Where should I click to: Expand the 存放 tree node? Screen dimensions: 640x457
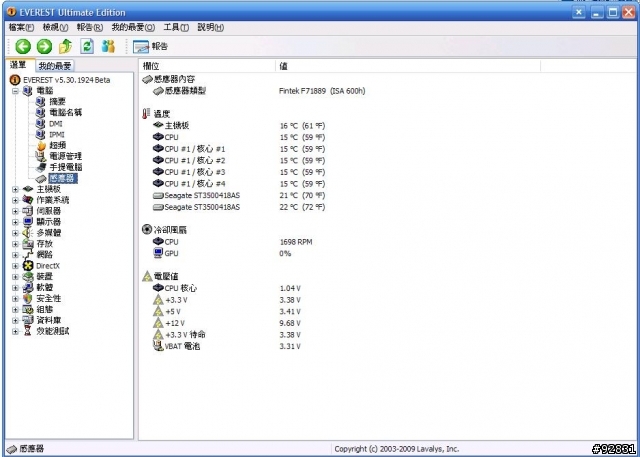(16, 244)
